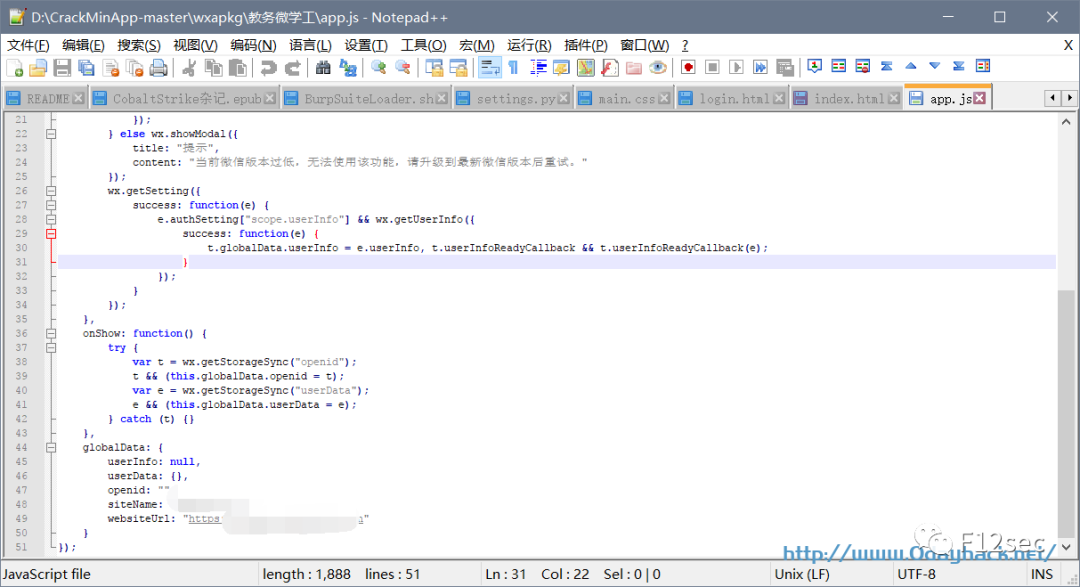
Task: Click the Redo arrow icon
Action: tap(293, 68)
